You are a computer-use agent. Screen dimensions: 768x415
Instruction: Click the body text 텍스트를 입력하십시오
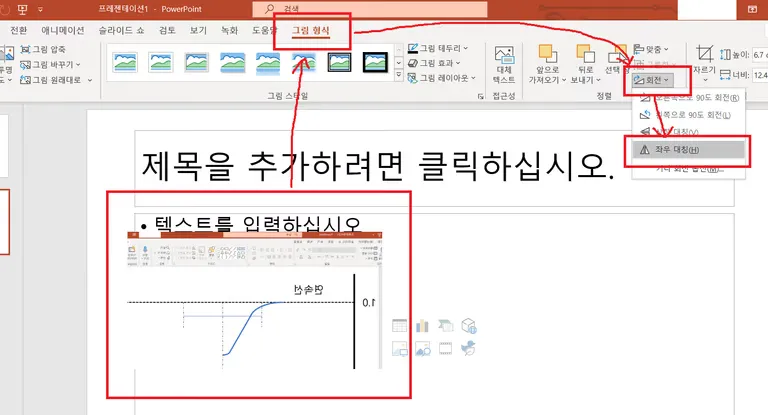(x=257, y=223)
